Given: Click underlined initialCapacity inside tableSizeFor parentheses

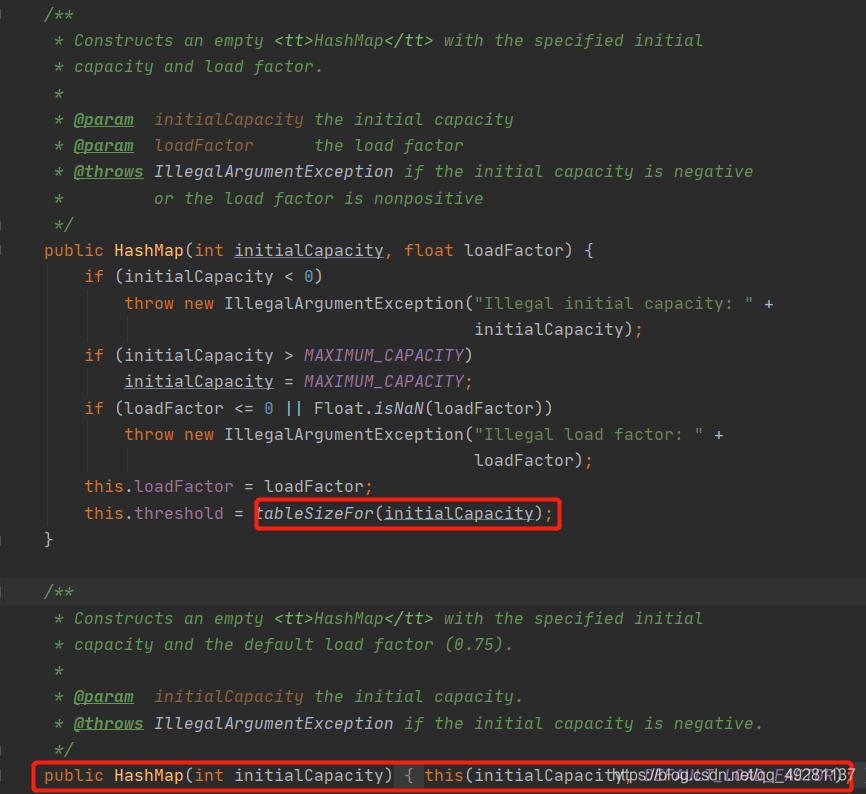Looking at the screenshot, I should (459, 514).
